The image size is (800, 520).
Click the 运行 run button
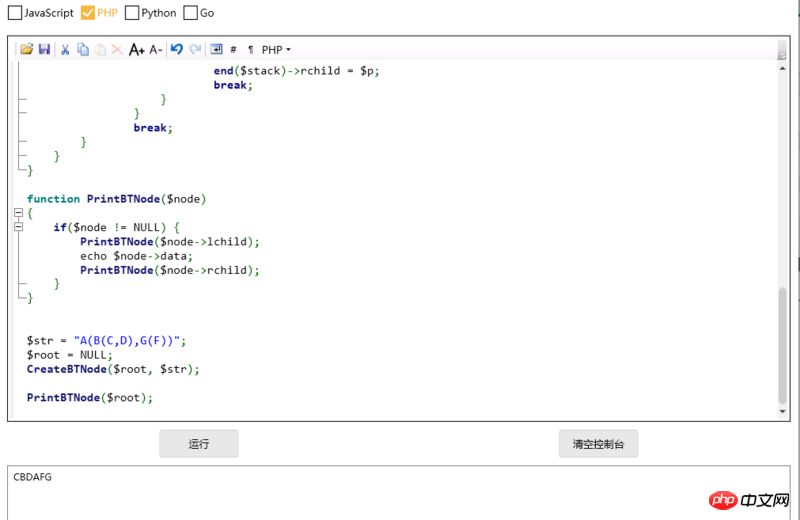click(x=199, y=443)
